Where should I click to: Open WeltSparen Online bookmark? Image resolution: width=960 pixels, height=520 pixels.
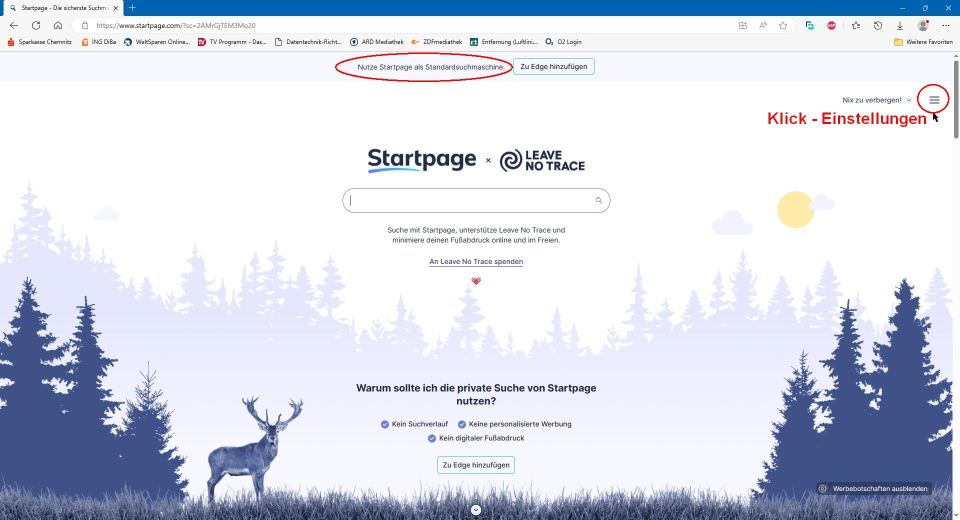157,42
